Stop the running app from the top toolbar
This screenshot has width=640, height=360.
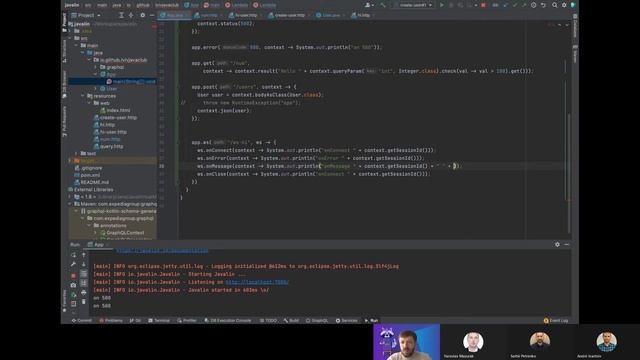(x=483, y=5)
